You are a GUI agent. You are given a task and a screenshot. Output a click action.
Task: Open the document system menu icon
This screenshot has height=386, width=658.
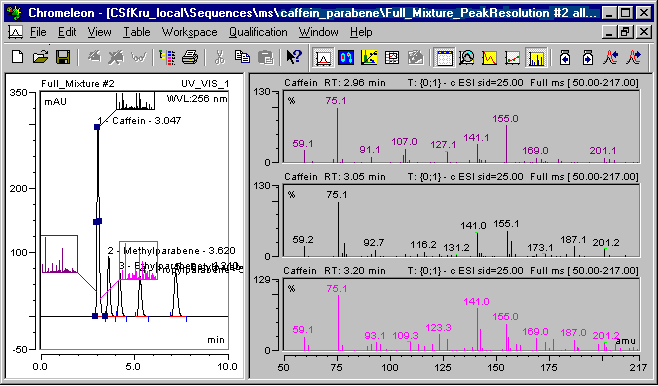16,32
